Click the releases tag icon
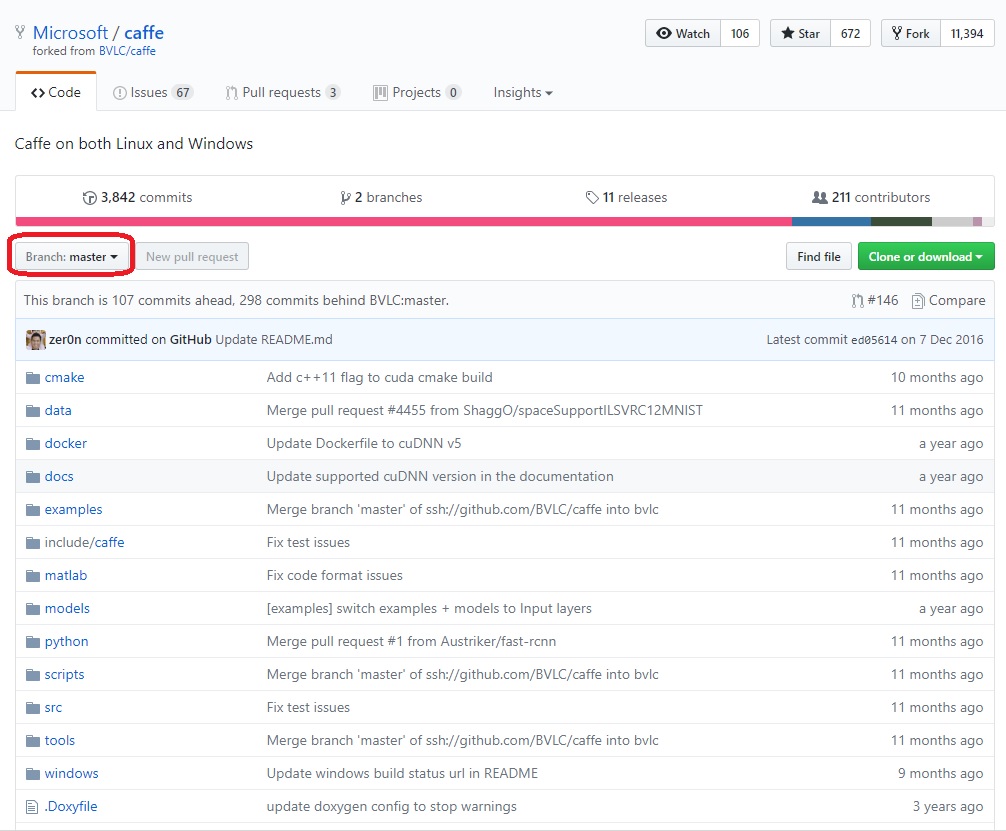Screen dimensions: 1006x831 pyautogui.click(x=592, y=198)
